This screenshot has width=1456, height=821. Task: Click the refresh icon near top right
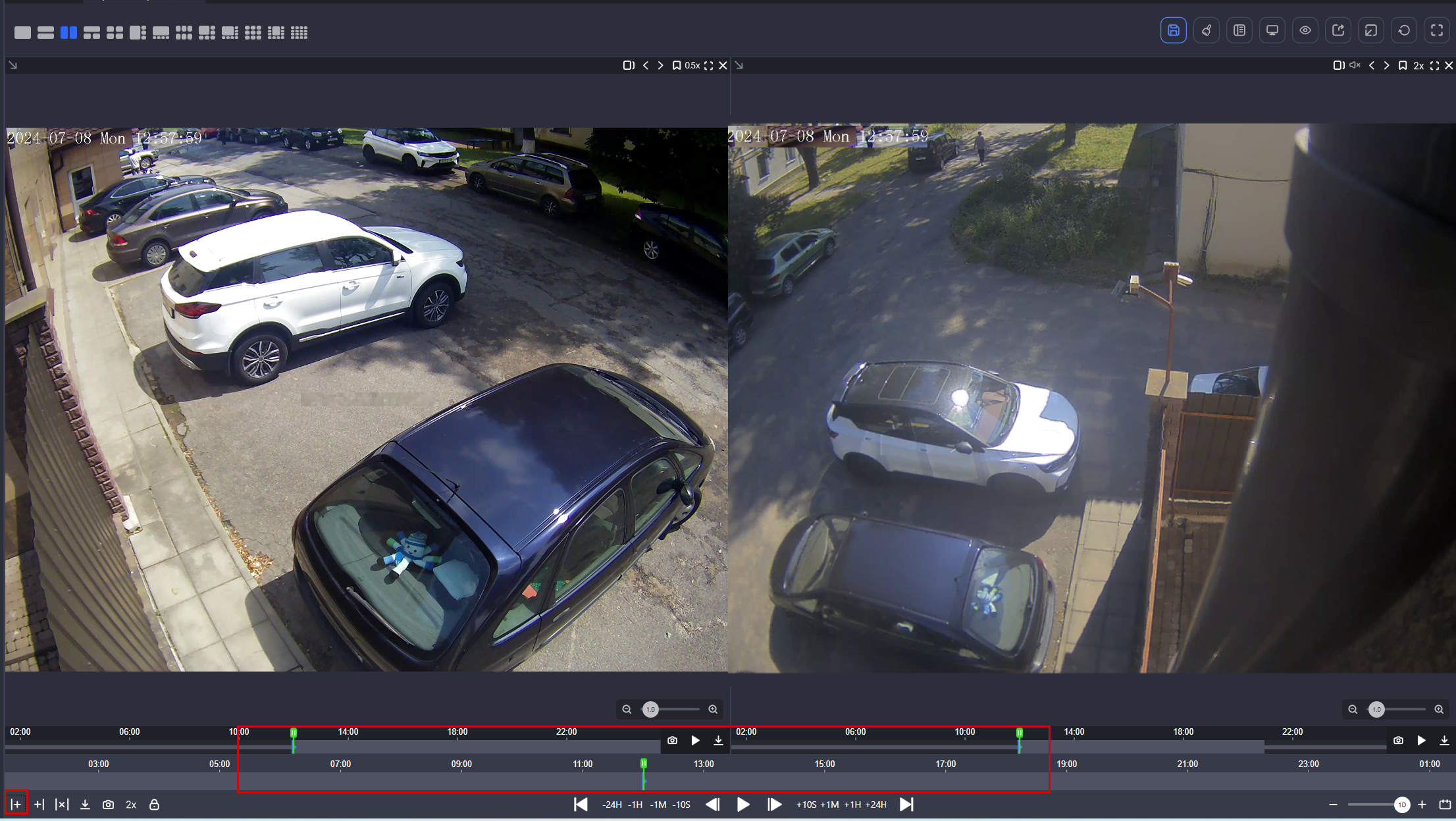click(1404, 30)
